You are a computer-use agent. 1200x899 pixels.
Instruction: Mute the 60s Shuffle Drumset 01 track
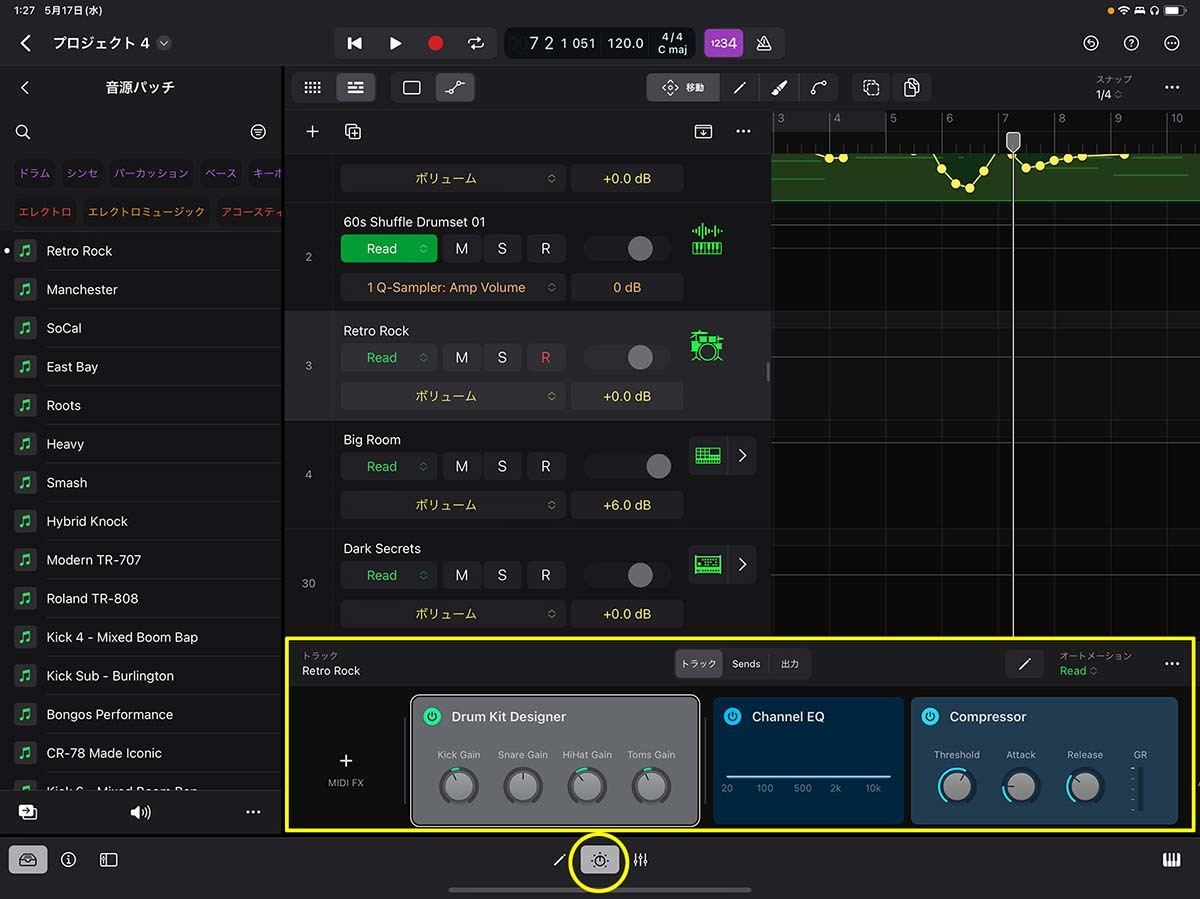[462, 249]
